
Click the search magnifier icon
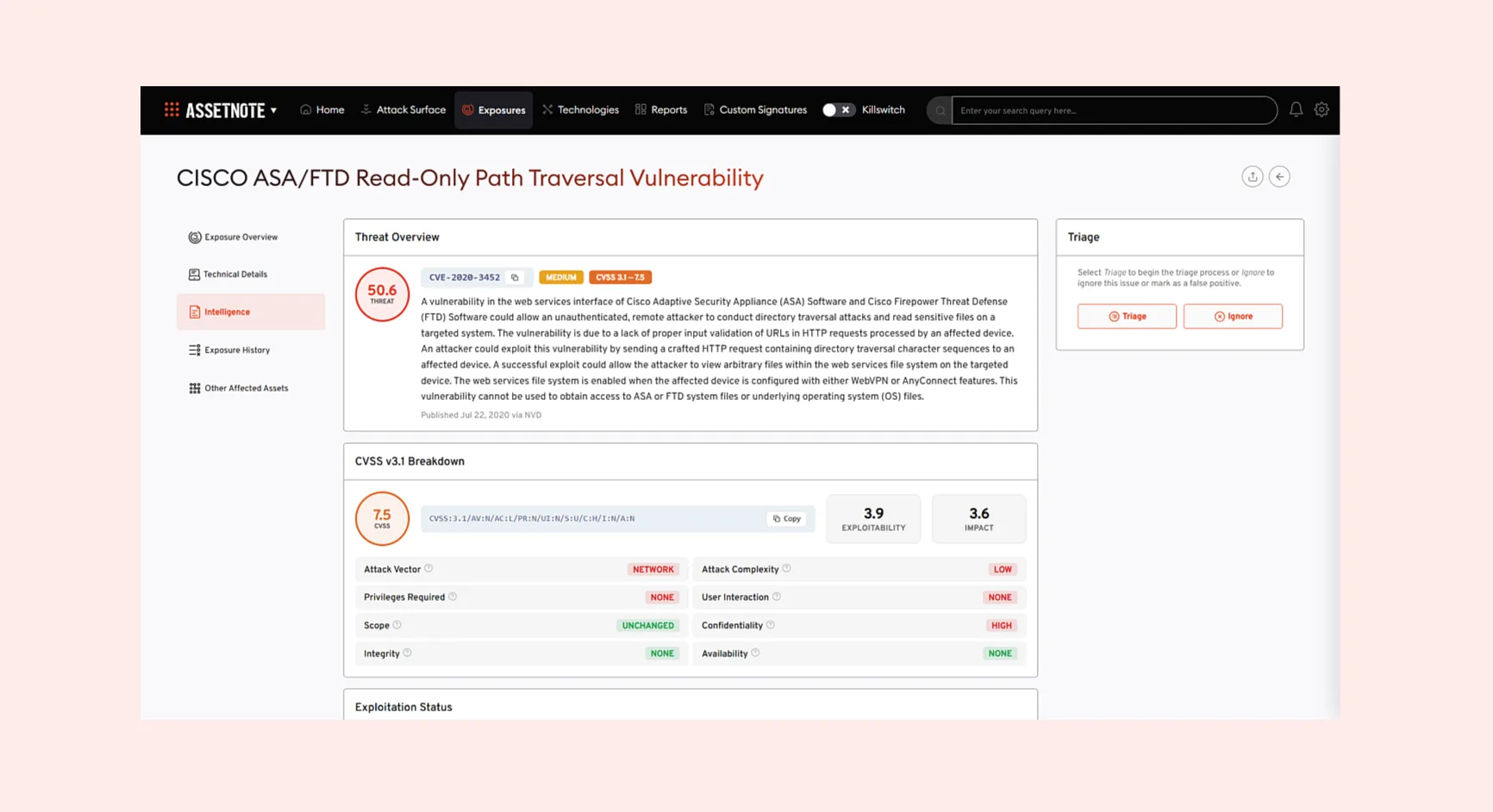940,110
